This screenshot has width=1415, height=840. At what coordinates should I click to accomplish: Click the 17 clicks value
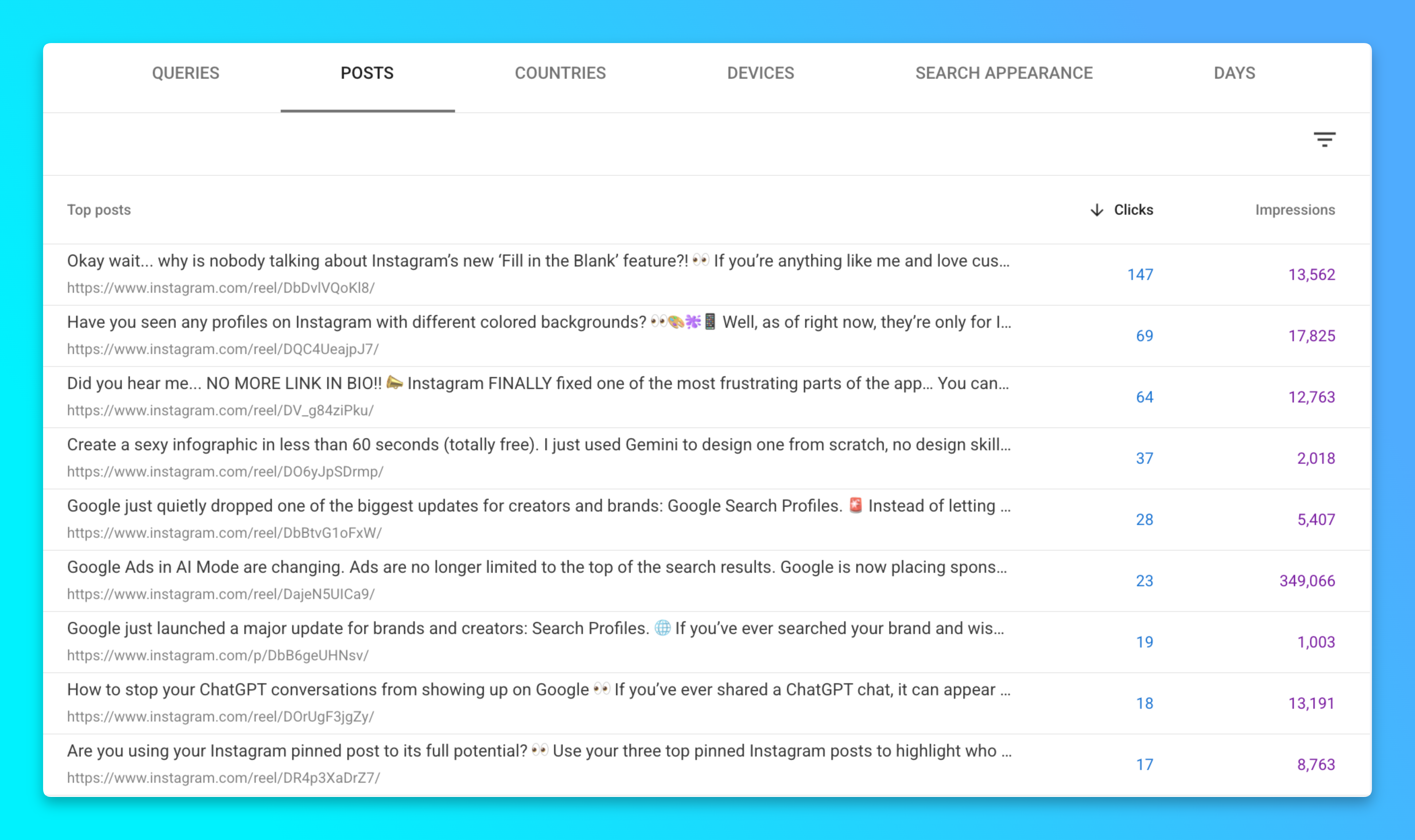pyautogui.click(x=1144, y=765)
